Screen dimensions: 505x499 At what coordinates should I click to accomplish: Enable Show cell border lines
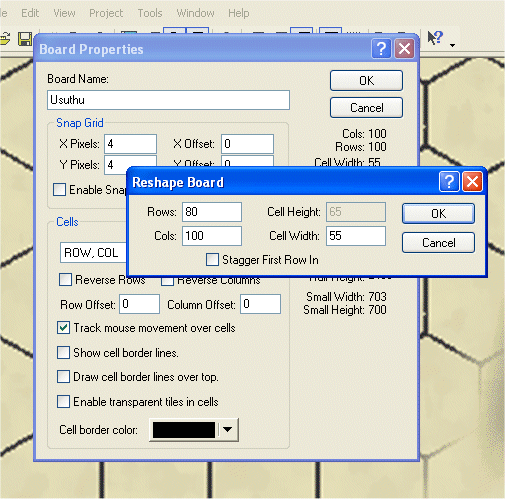click(63, 352)
